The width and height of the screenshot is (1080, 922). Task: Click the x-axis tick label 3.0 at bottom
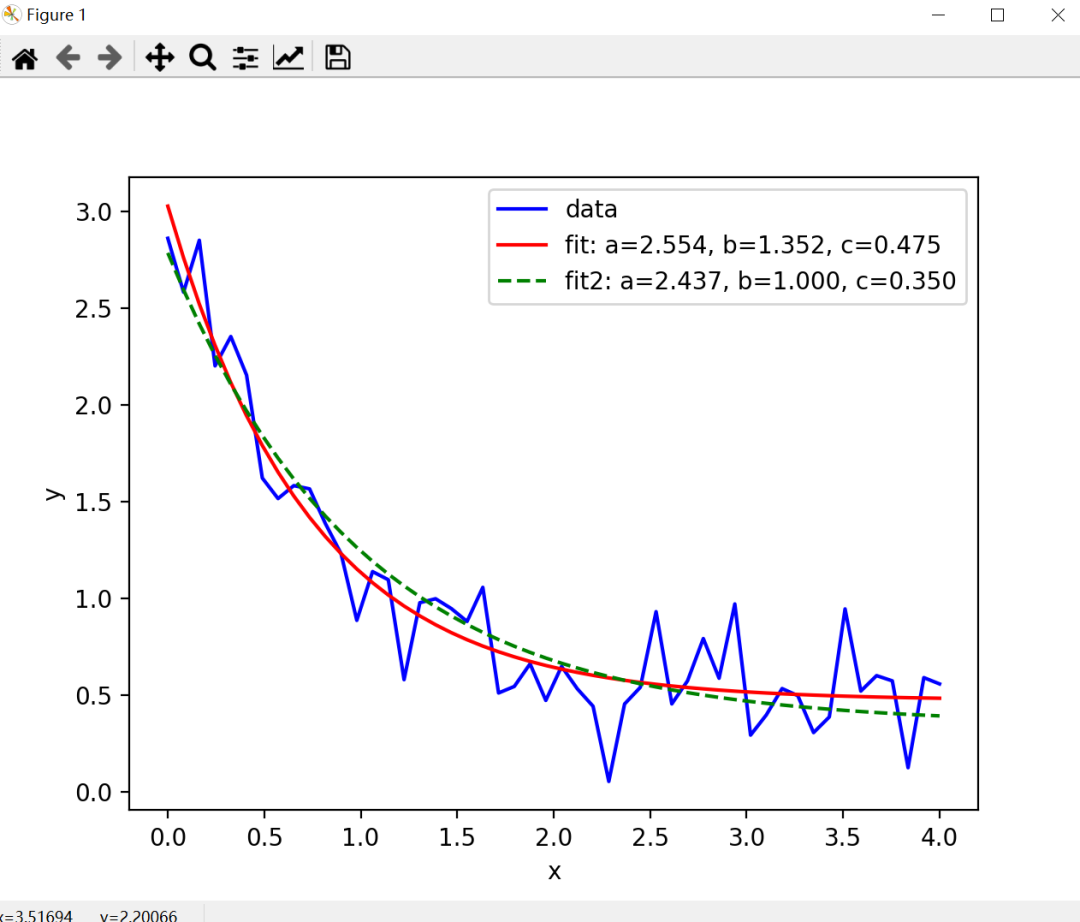point(747,838)
